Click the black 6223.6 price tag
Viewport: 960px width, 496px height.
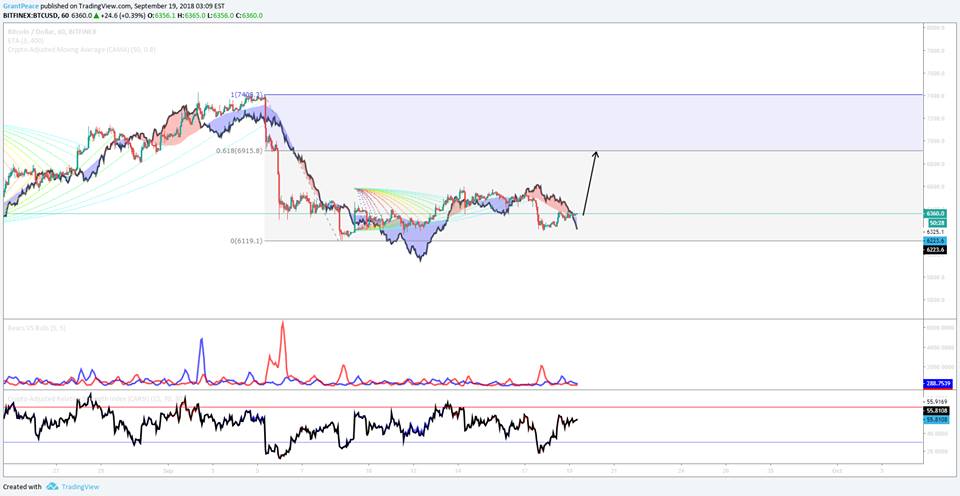coord(935,249)
